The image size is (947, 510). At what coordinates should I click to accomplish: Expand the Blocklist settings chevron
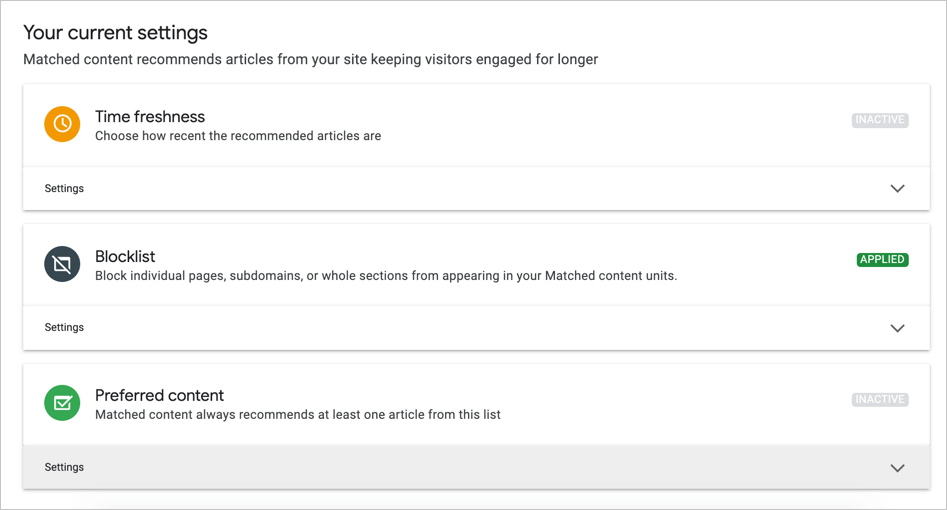897,328
